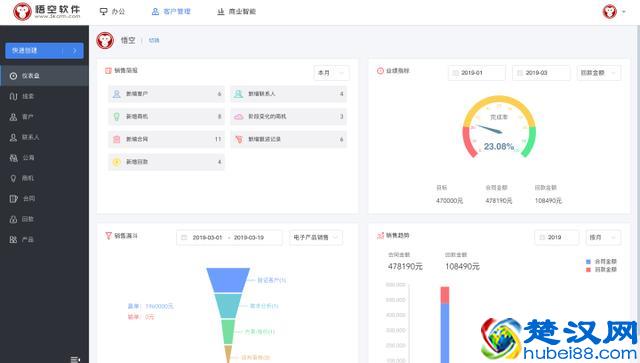The width and height of the screenshot is (640, 363).
Task: Open the 回款 payments sidebar icon
Action: click(x=13, y=219)
